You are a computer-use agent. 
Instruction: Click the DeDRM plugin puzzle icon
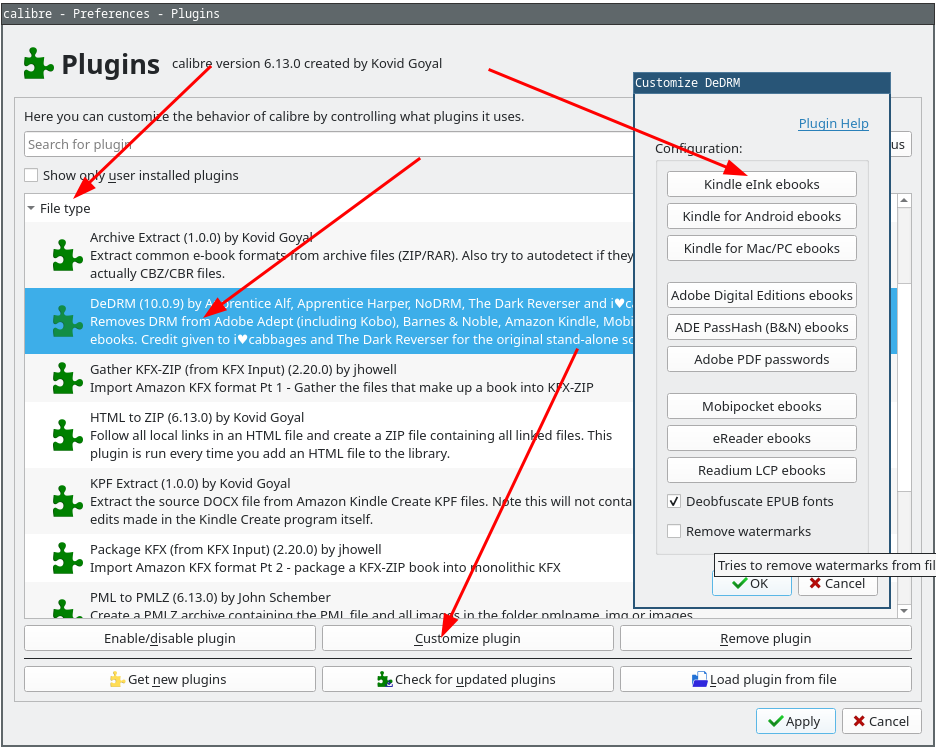tap(67, 321)
